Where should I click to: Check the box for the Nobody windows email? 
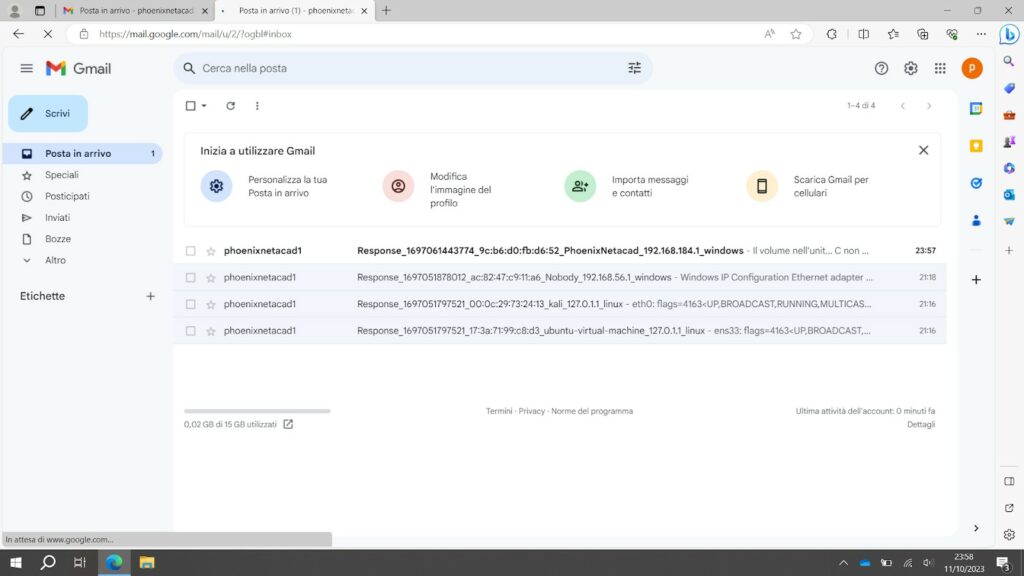[x=191, y=277]
